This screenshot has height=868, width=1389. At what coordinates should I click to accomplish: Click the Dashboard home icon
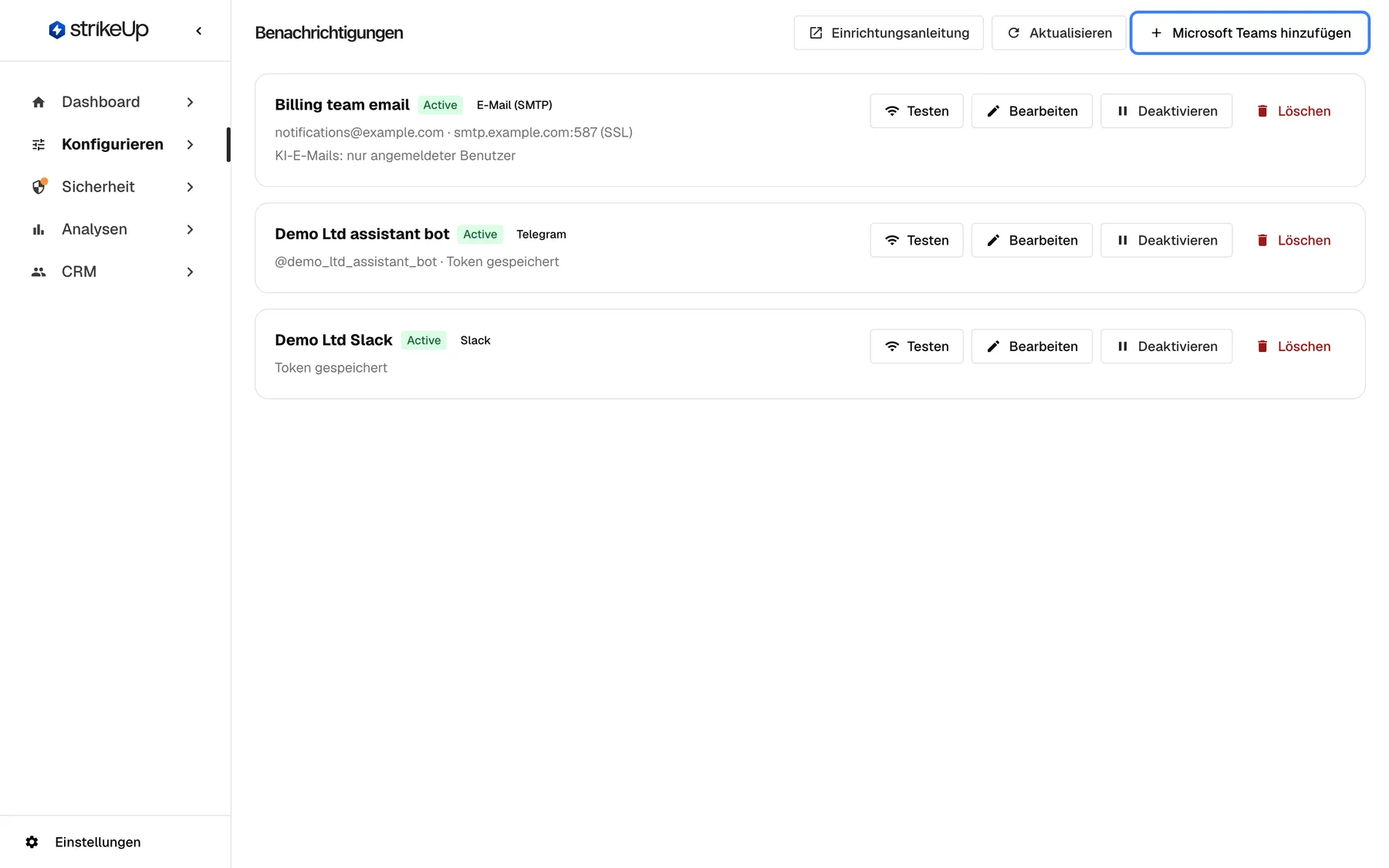pos(39,102)
